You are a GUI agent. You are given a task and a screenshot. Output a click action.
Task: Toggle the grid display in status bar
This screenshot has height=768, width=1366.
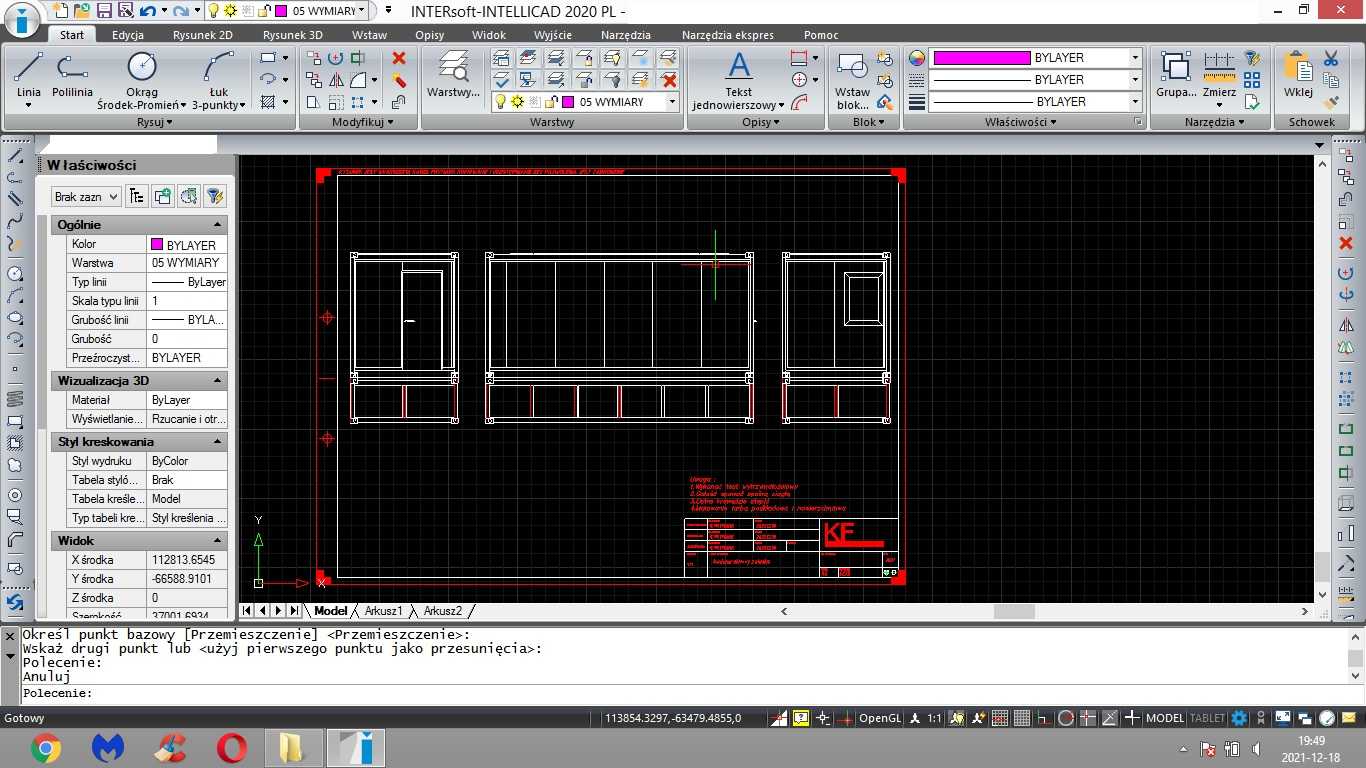click(x=1022, y=718)
